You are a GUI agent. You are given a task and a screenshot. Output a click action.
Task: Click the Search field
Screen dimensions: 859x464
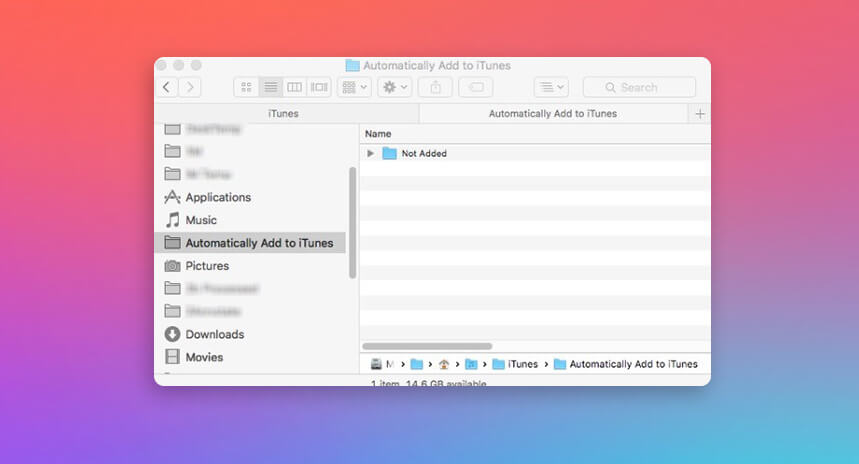coord(639,87)
